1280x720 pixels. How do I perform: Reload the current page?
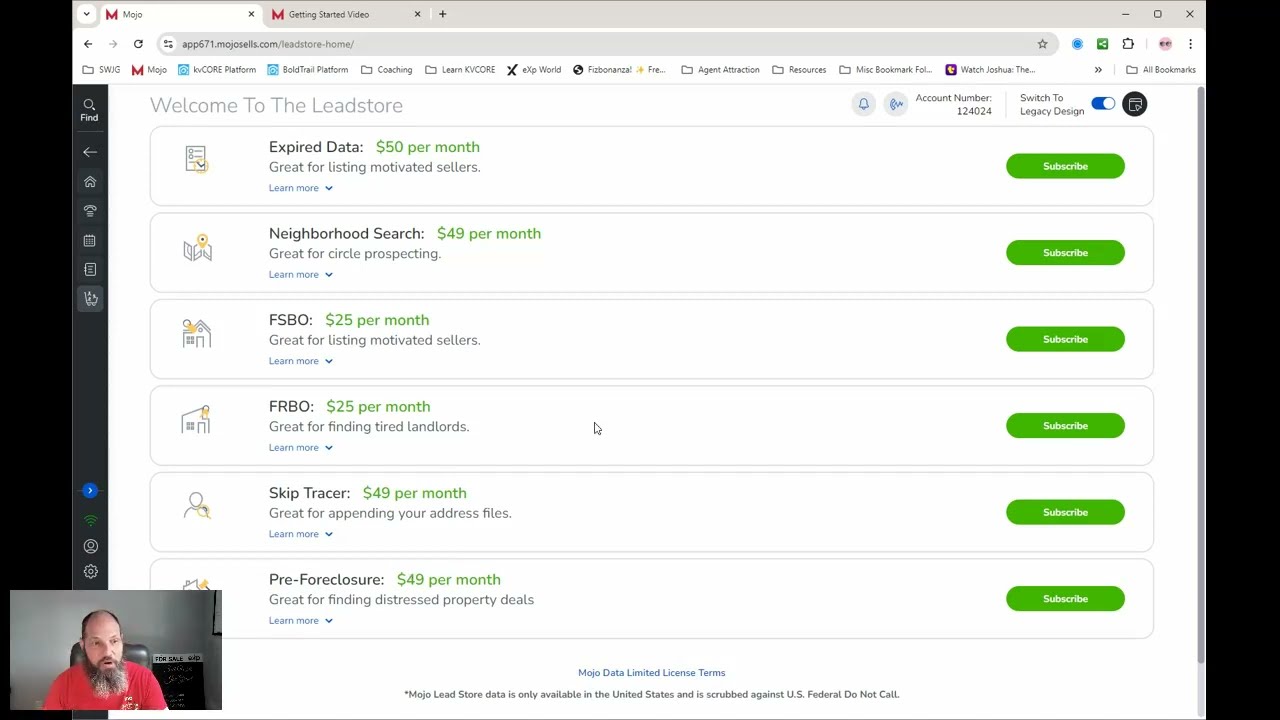tap(138, 44)
